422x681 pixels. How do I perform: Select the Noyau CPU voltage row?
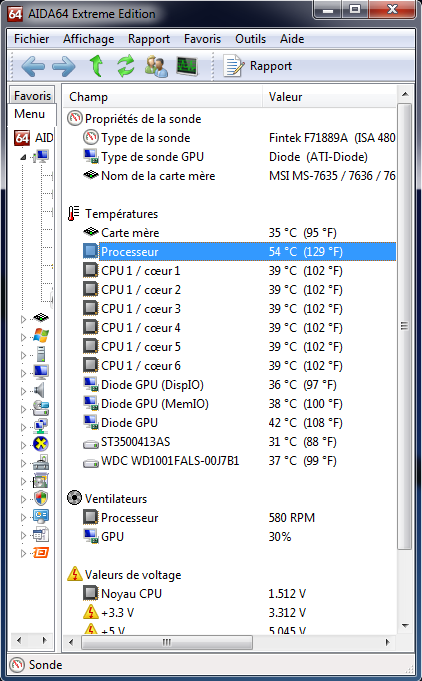click(239, 593)
